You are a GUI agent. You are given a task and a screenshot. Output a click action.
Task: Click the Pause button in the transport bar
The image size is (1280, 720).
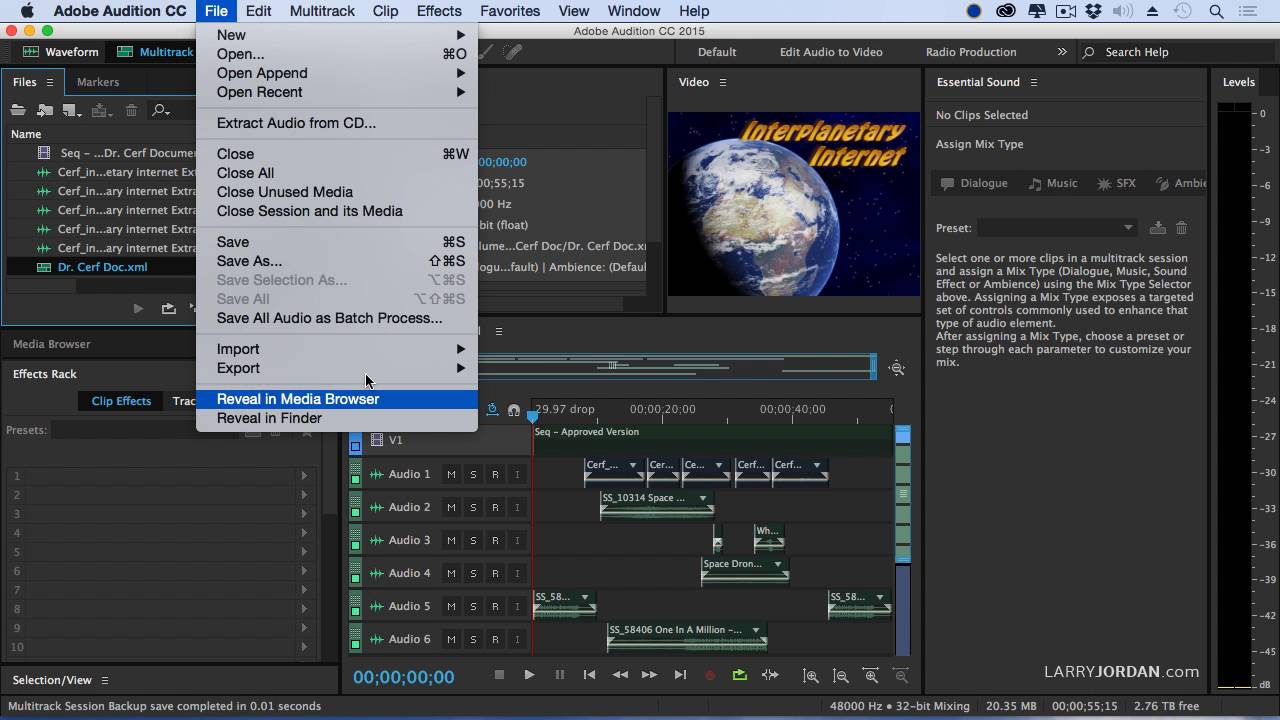(560, 675)
